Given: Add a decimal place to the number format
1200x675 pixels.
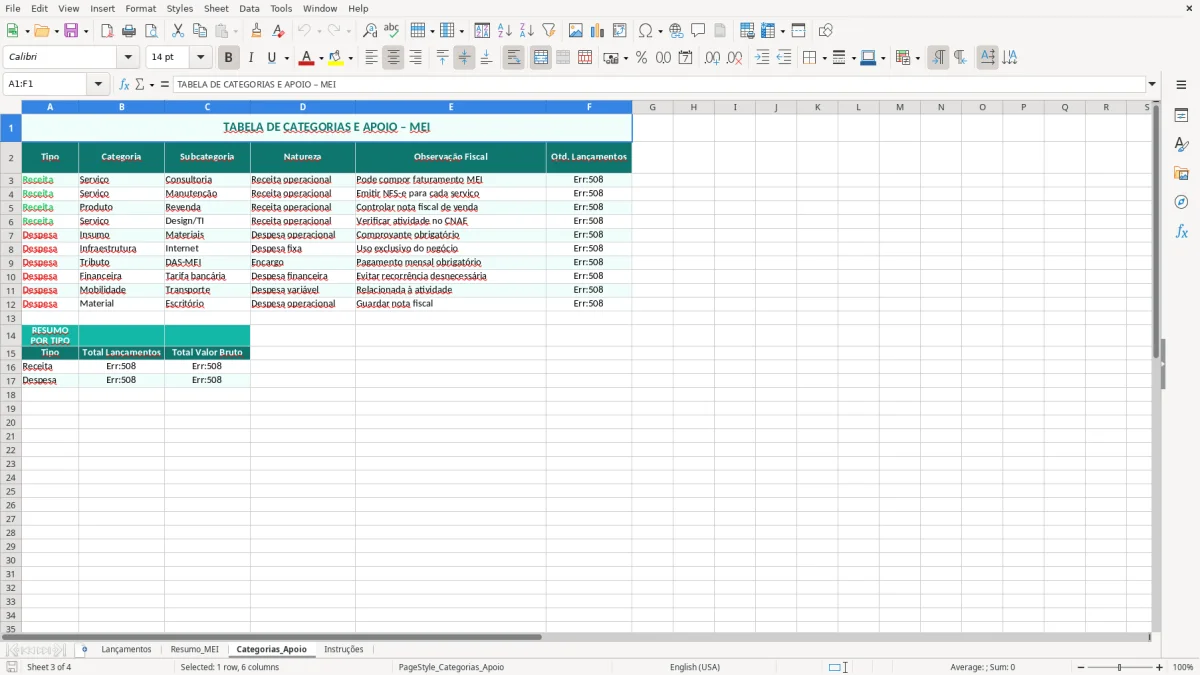Looking at the screenshot, I should (713, 58).
